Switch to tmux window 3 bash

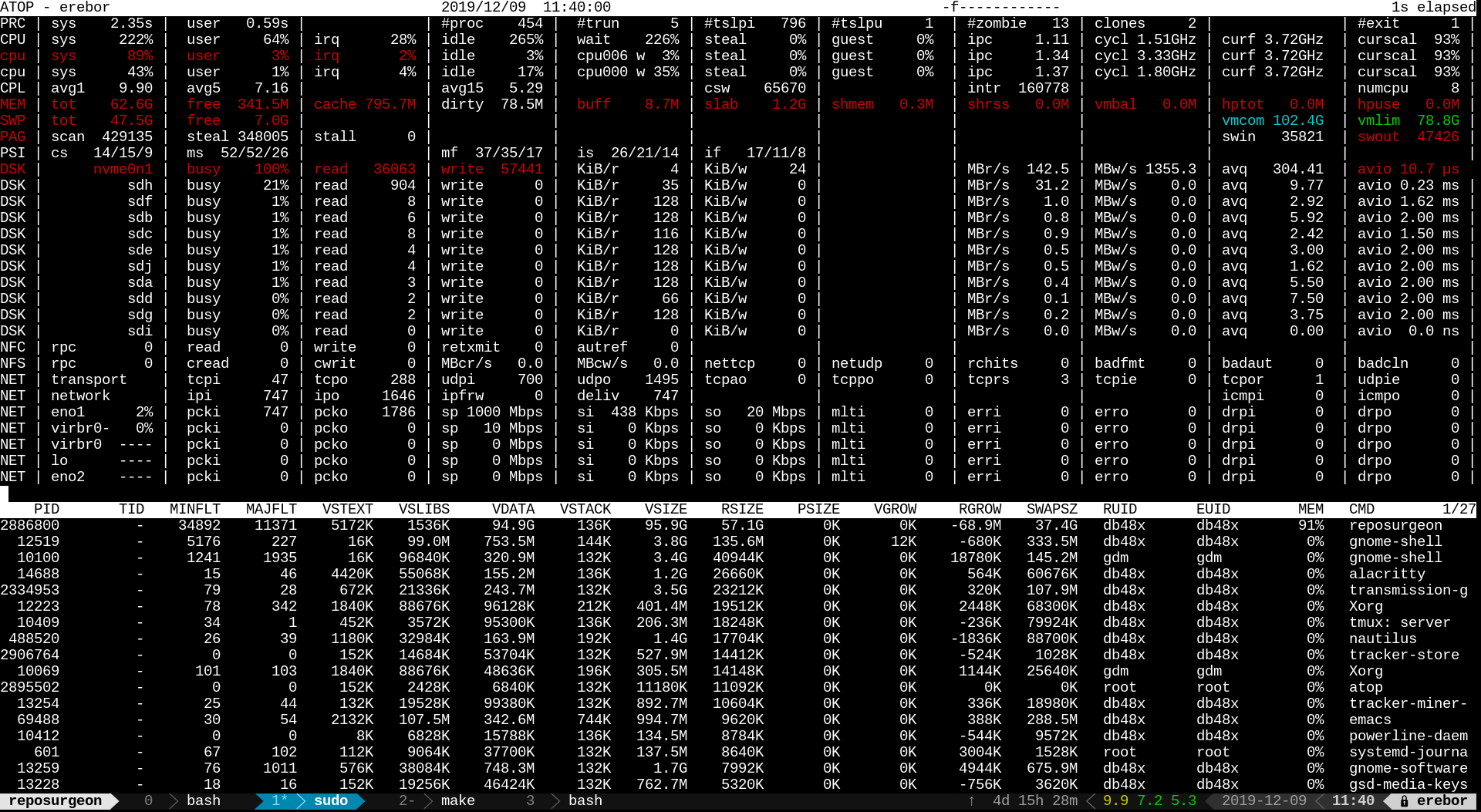click(564, 801)
